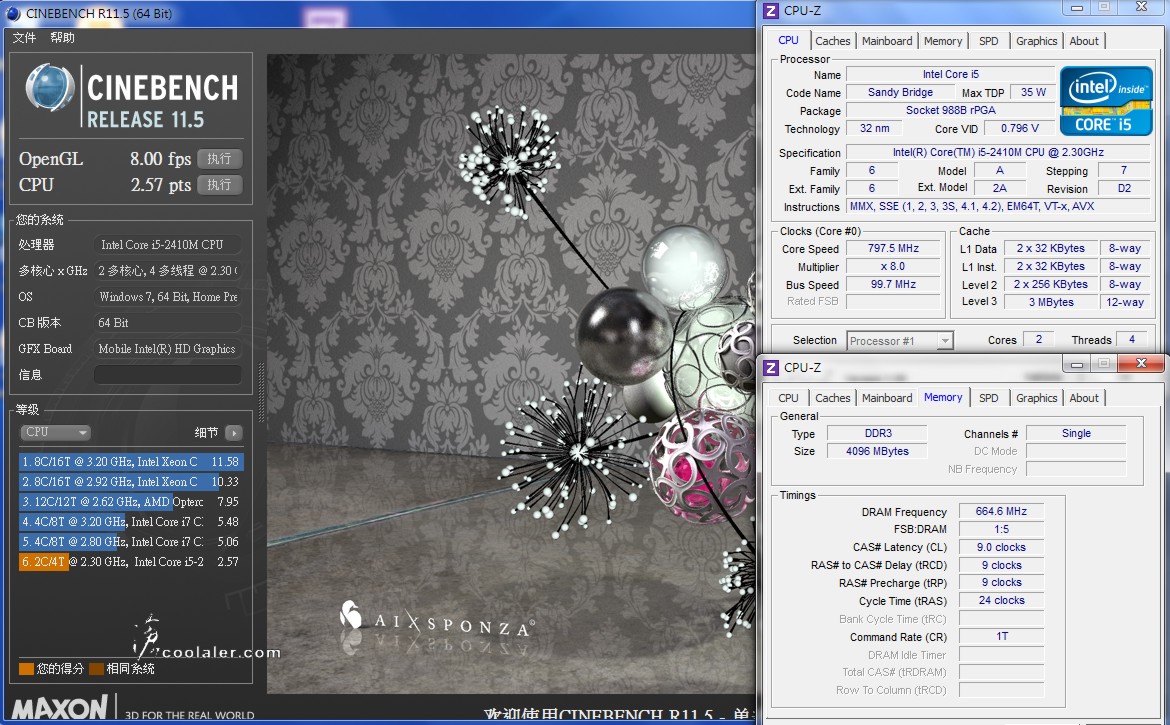
Task: Switch to SPD tab in Memory CPU-Z window
Action: (x=988, y=398)
